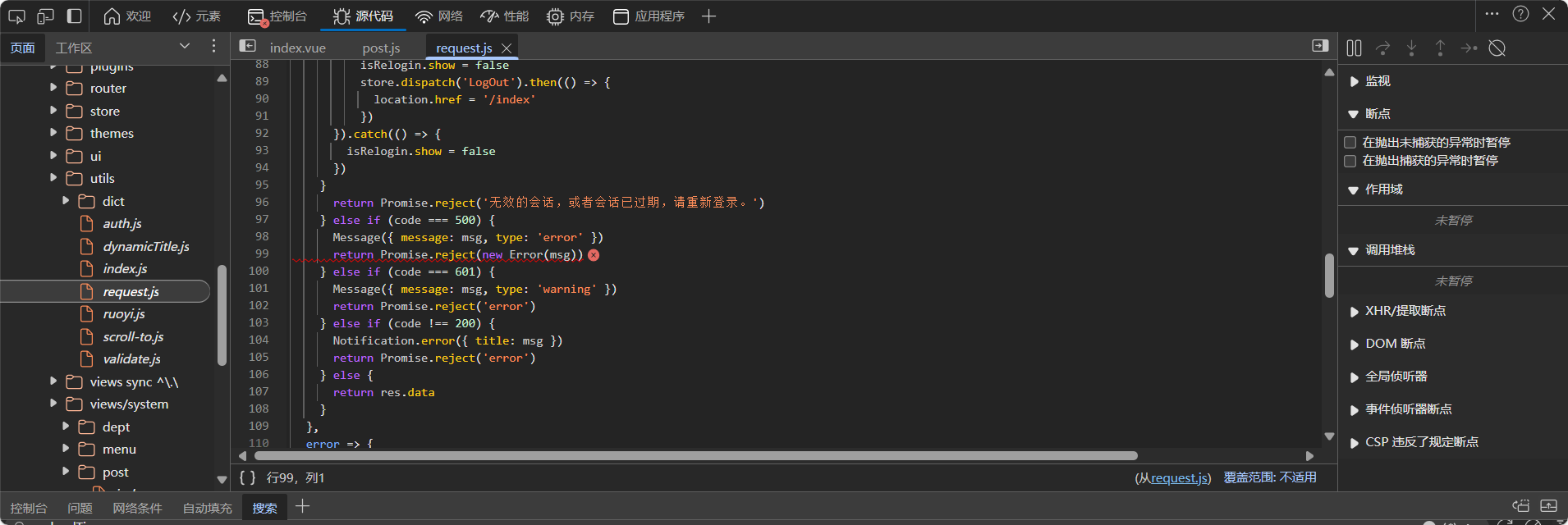Toggle the activity bar sidebar icon
The image size is (1568, 525).
click(74, 16)
